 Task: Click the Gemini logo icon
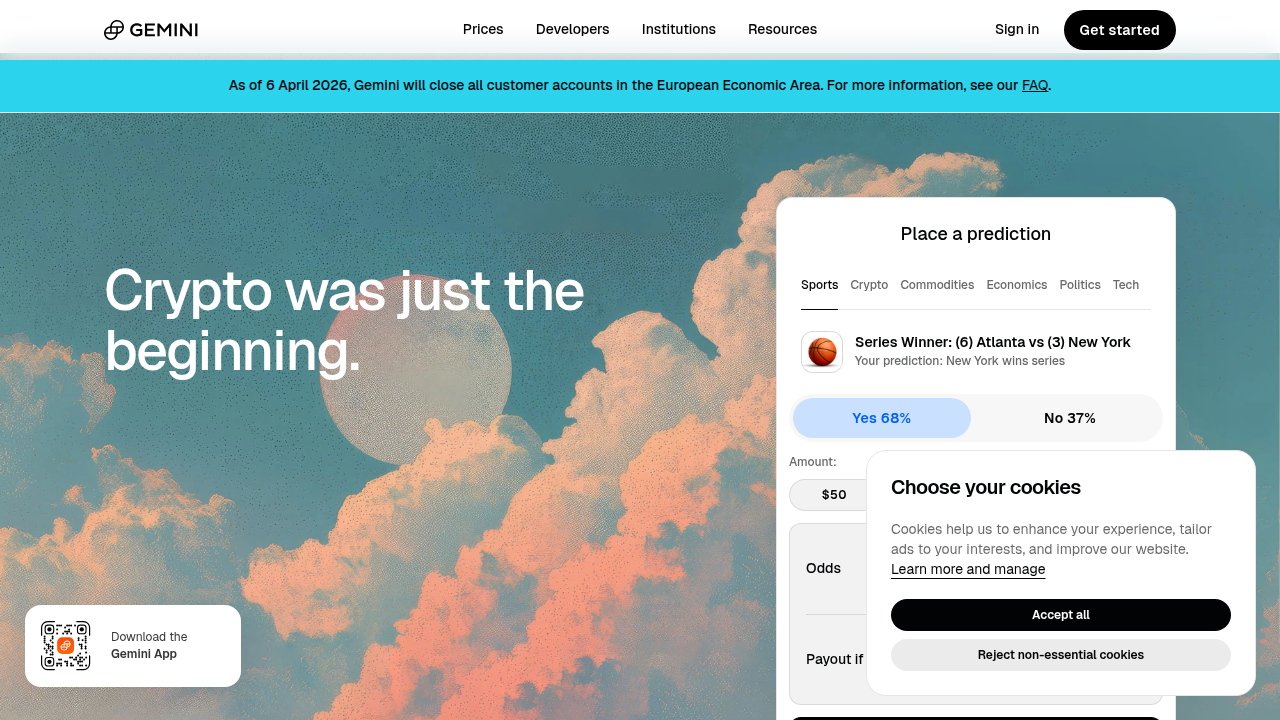tap(114, 30)
